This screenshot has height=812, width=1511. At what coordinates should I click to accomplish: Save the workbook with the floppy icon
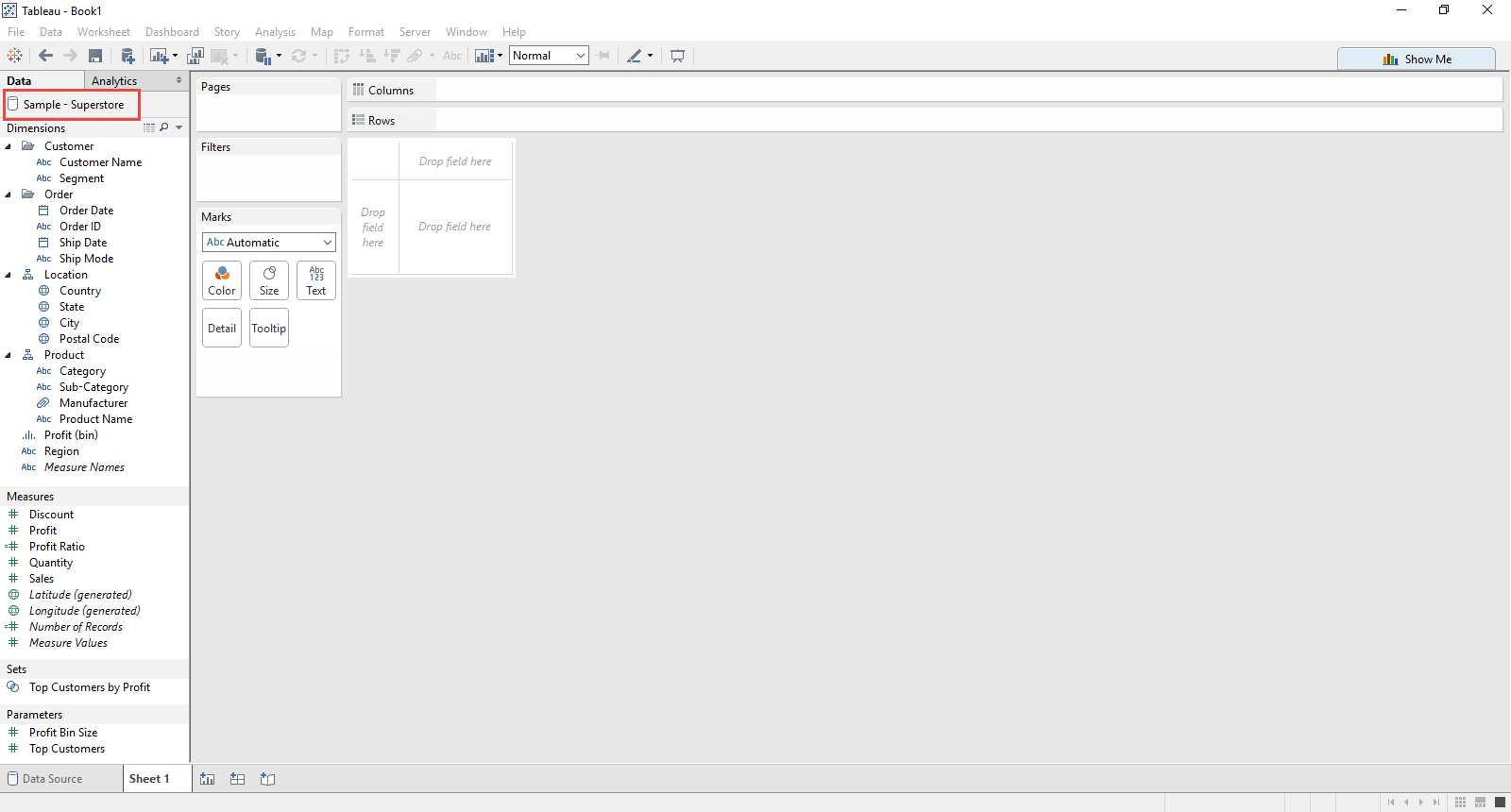(95, 56)
